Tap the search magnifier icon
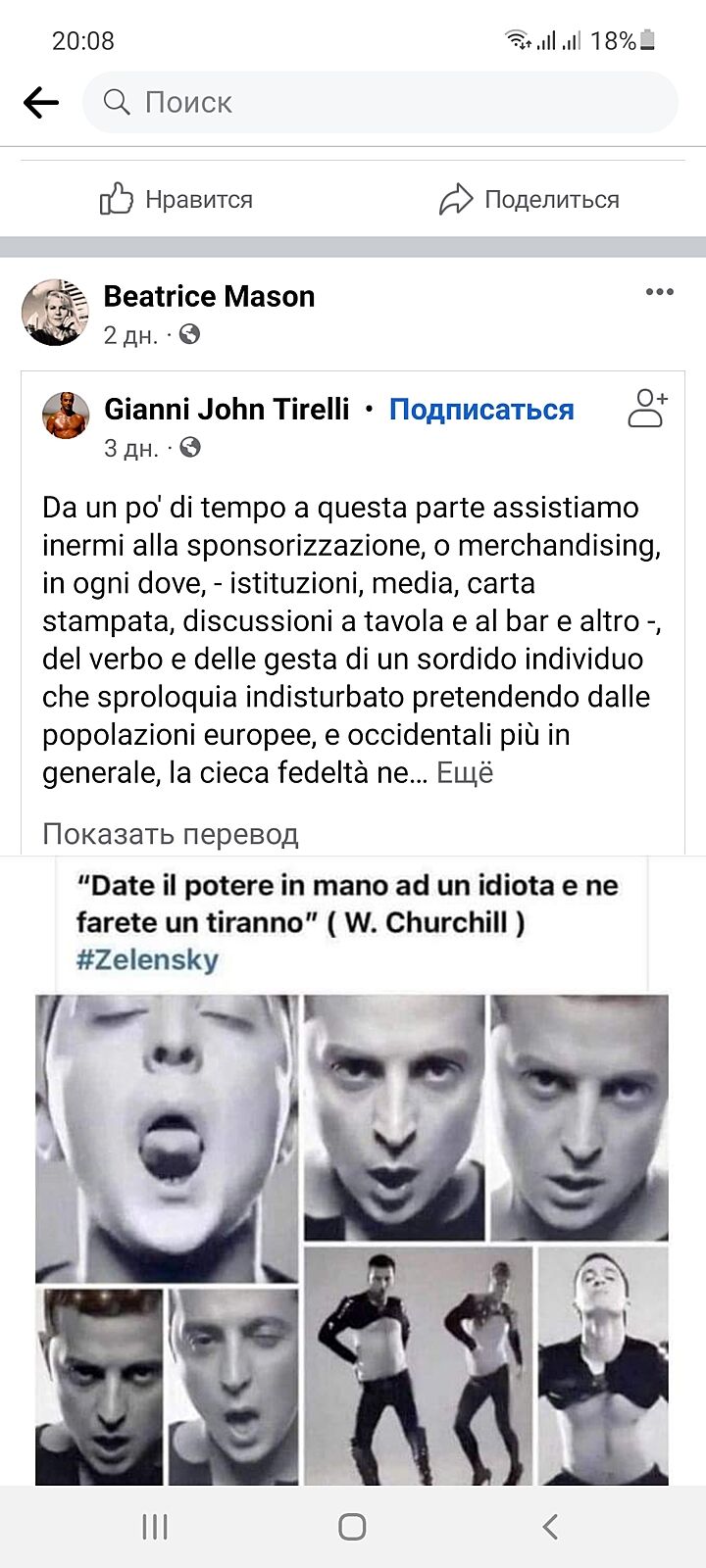 point(117,102)
